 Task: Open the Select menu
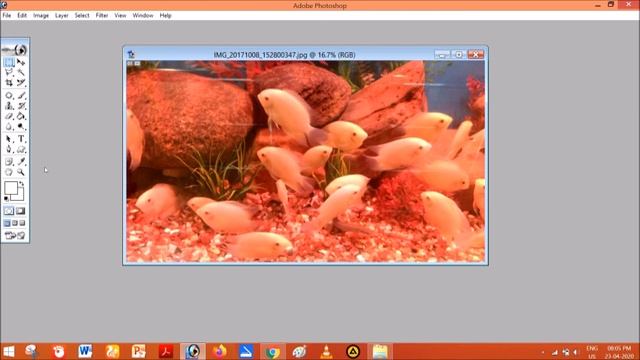click(82, 16)
